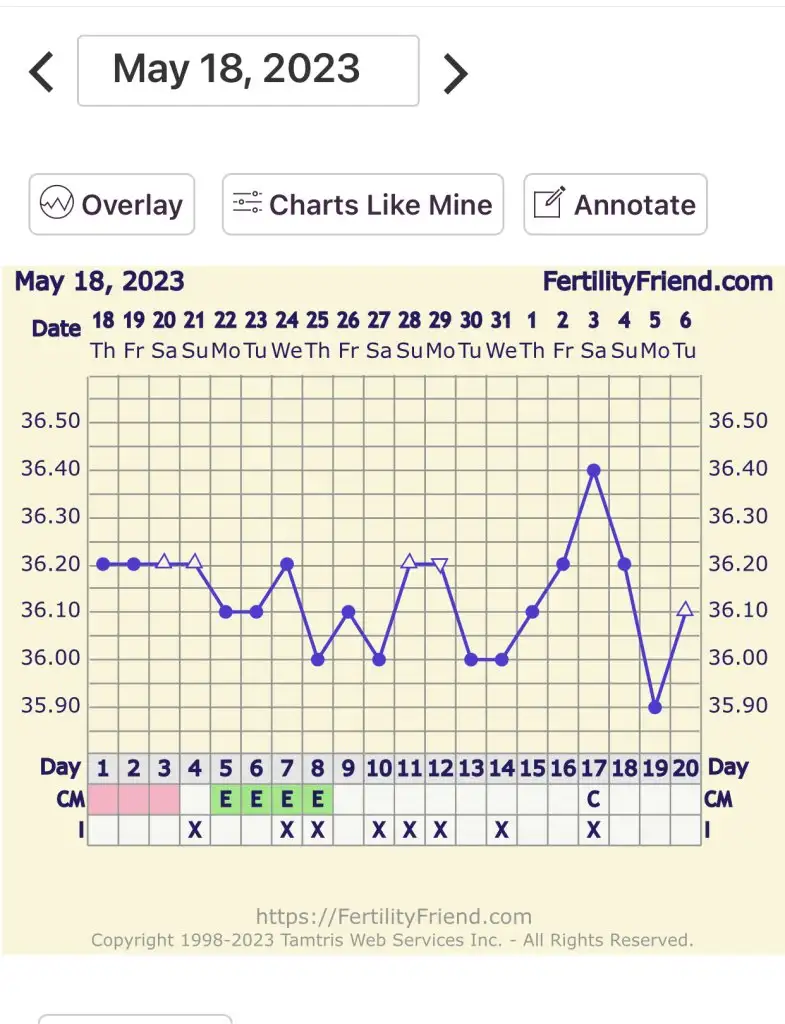Click the triangle marker on day 4
Screen dimensions: 785x1024
195,562
